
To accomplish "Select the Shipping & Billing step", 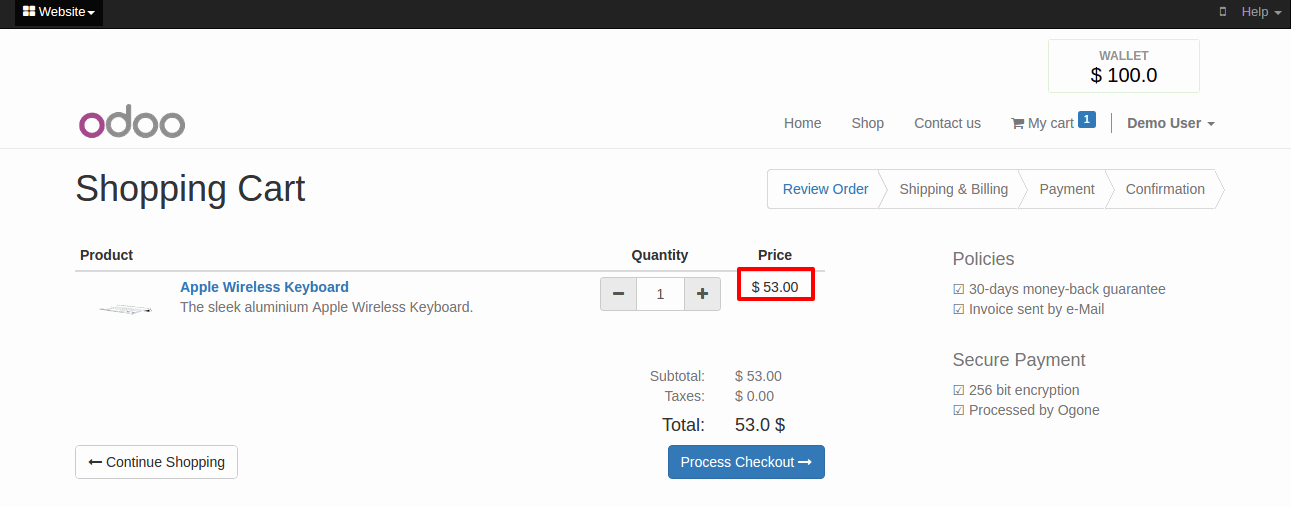I will point(954,189).
